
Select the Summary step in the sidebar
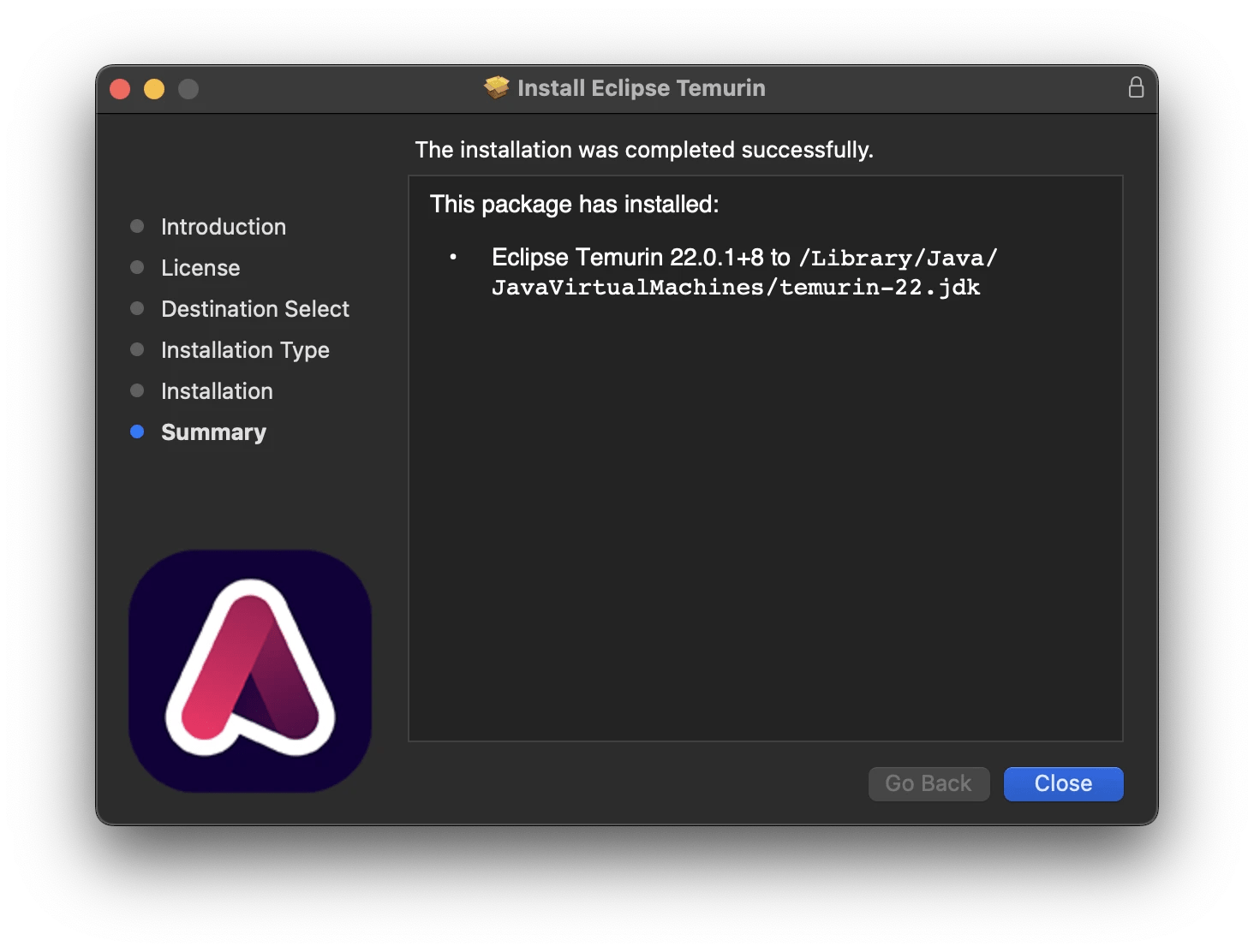pyautogui.click(x=213, y=432)
